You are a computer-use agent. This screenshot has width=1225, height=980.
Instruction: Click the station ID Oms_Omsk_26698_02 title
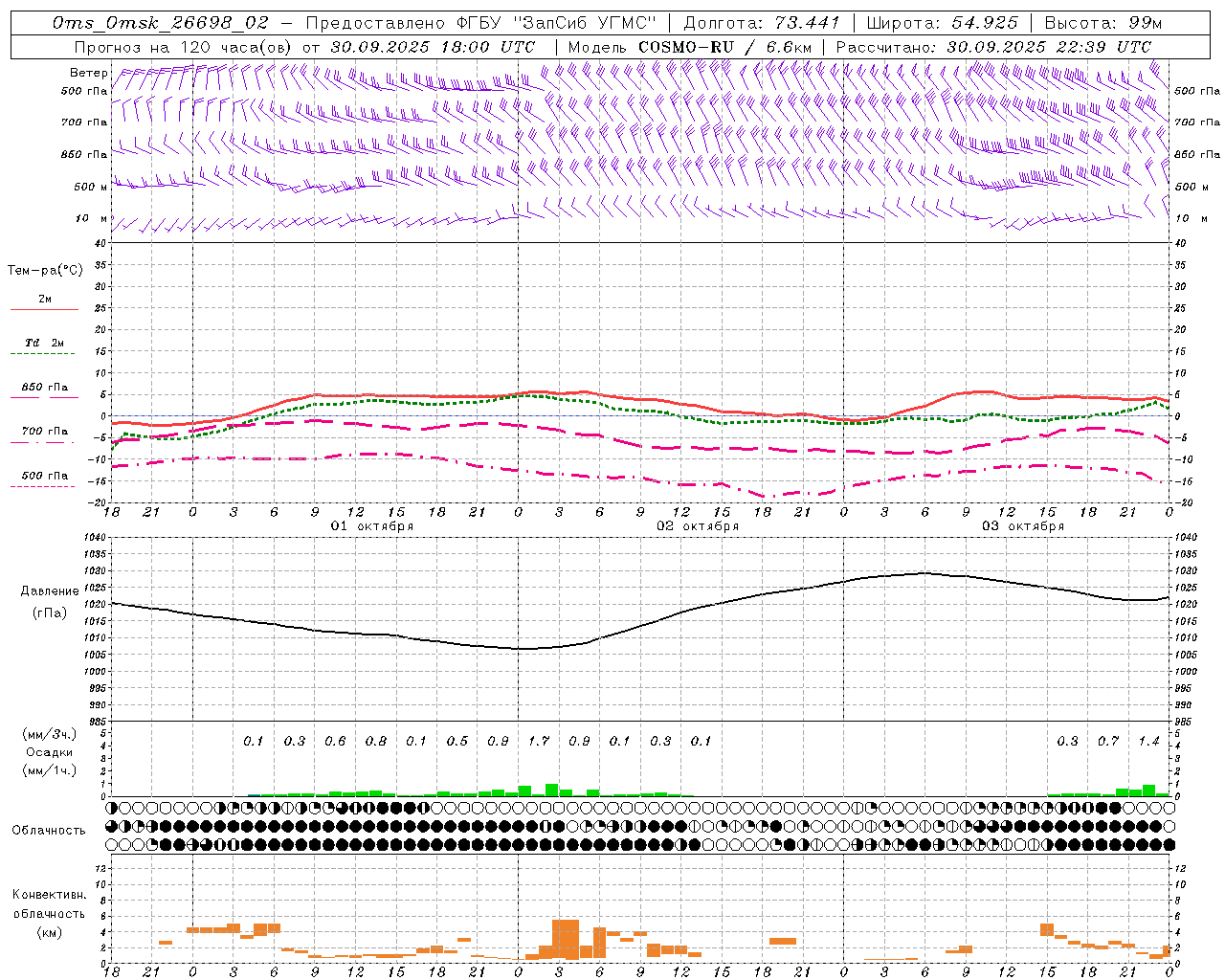point(161,23)
